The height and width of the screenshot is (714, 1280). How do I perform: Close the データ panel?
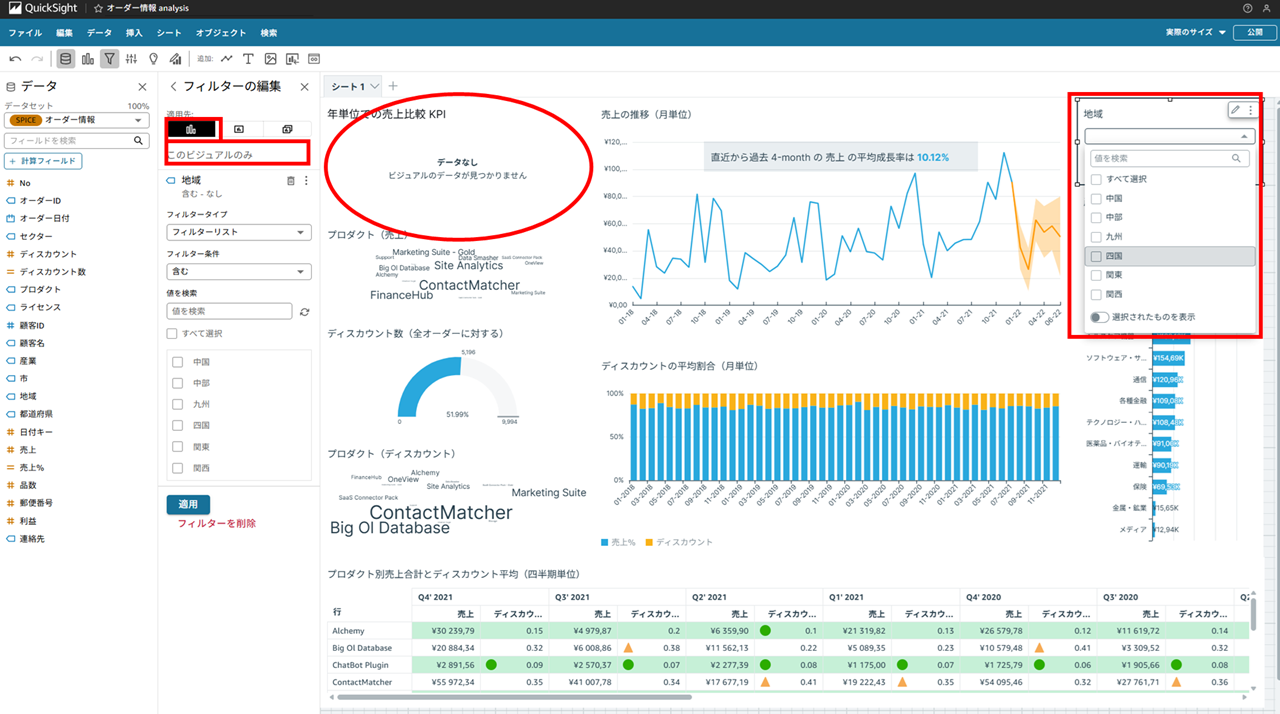coord(142,87)
